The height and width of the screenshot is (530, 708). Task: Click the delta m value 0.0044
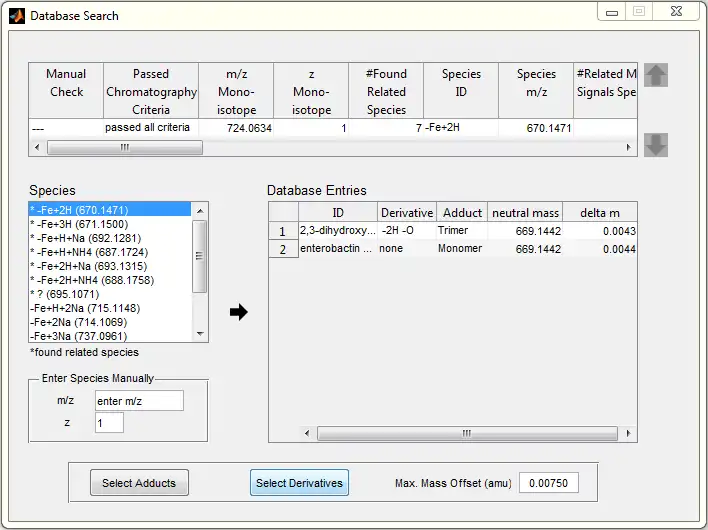[x=600, y=249]
